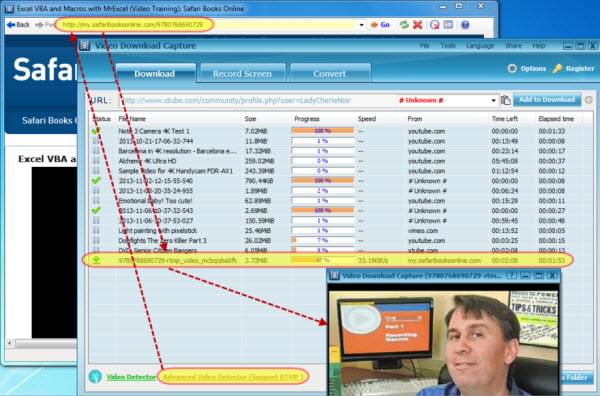Click the Video Download Capture title bar icon
Image resolution: width=600 pixels, height=396 pixels.
85,46
